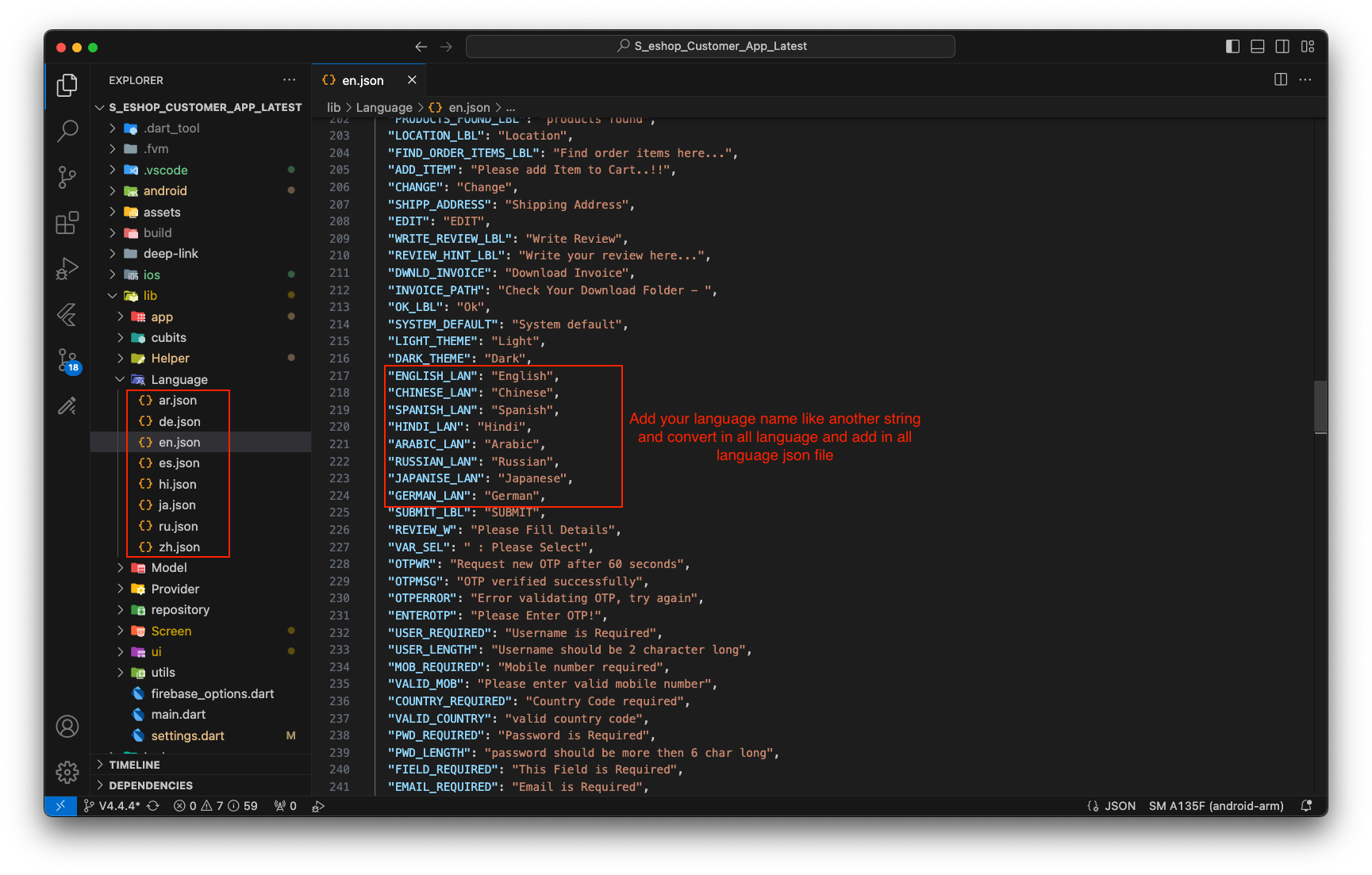
Task: Collapse the Language folder
Action: point(179,380)
